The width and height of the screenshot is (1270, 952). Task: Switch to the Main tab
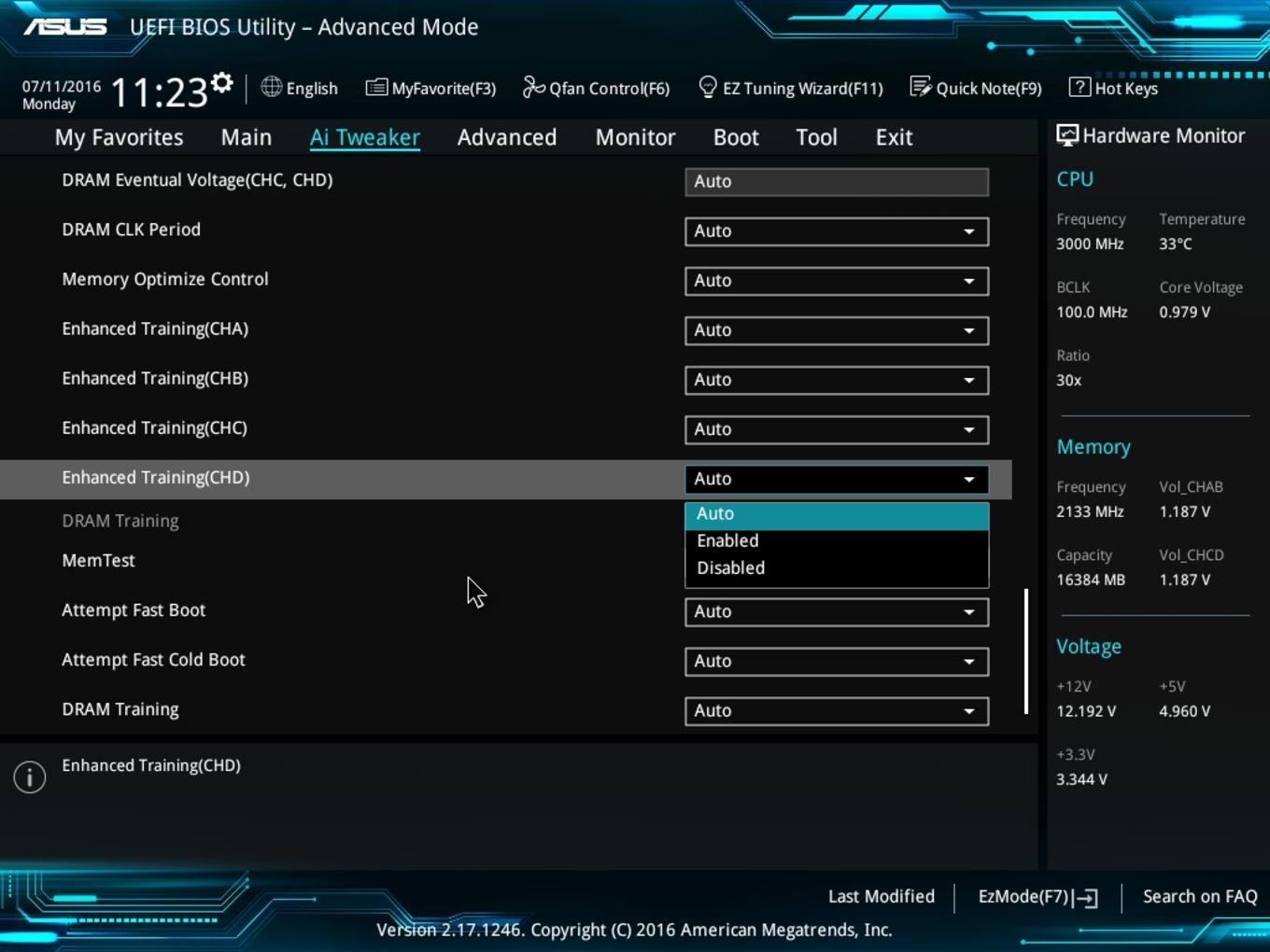point(247,137)
